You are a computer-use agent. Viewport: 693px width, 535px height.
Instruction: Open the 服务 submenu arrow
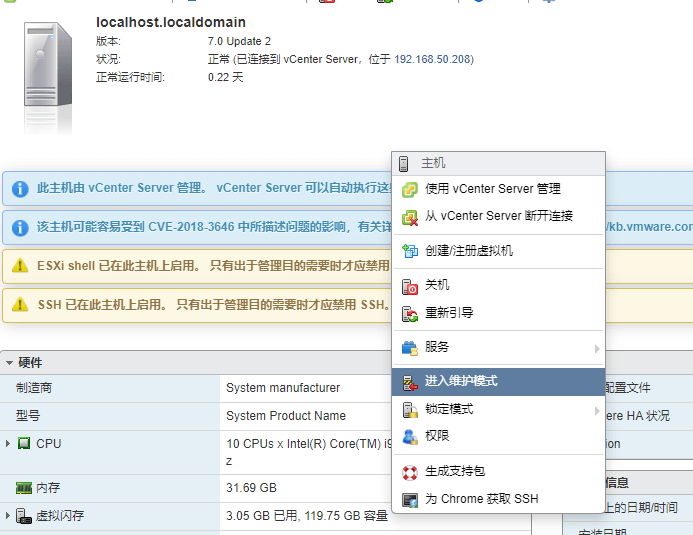pyautogui.click(x=597, y=348)
